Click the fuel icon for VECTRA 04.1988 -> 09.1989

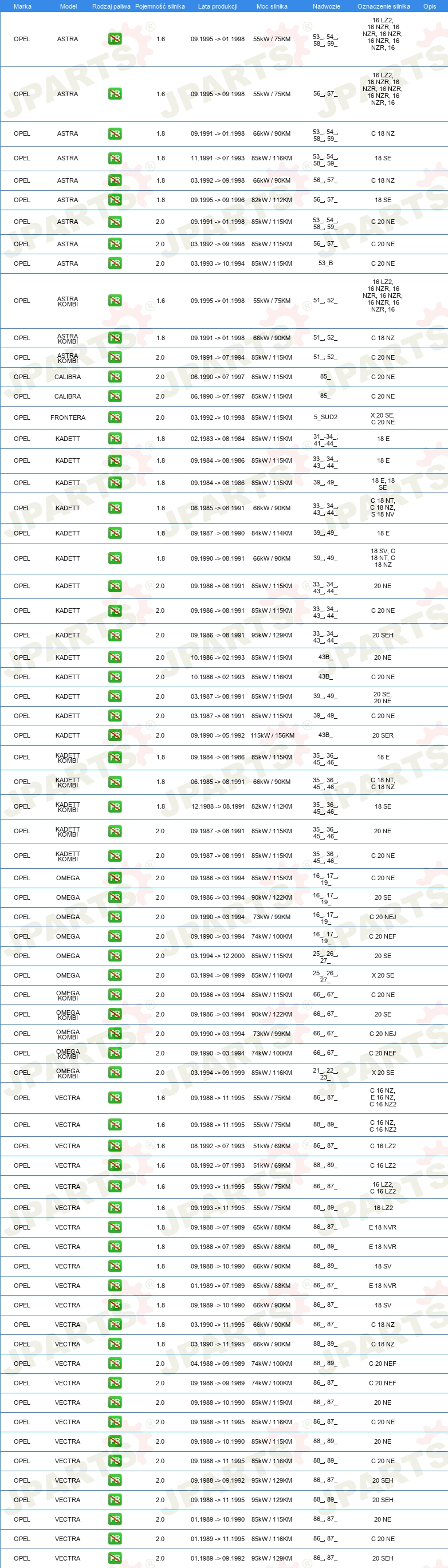click(x=115, y=1364)
